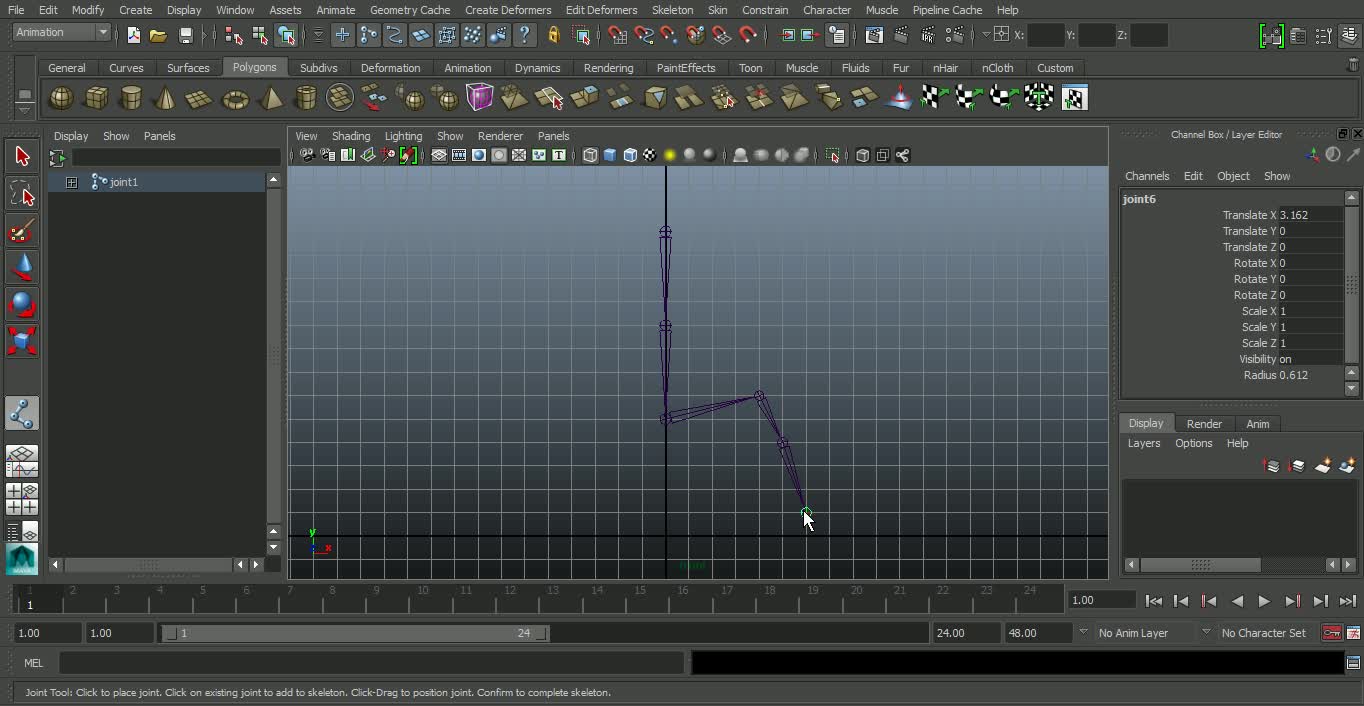Open the selection mask menu arrow
1364x706 pixels.
318,35
